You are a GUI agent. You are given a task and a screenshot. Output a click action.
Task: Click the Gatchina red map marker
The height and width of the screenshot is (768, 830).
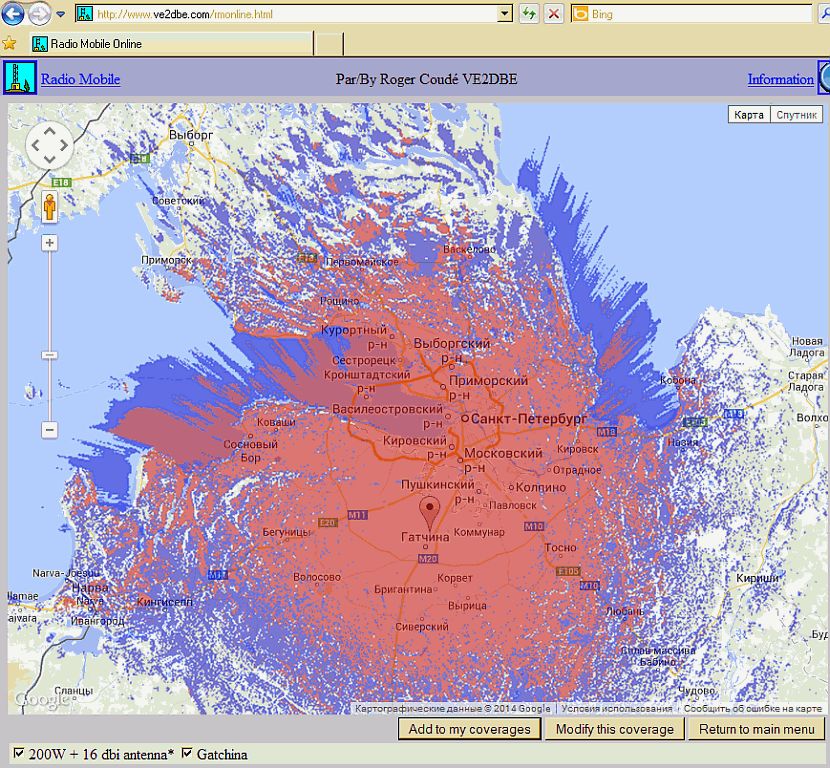coord(431,513)
